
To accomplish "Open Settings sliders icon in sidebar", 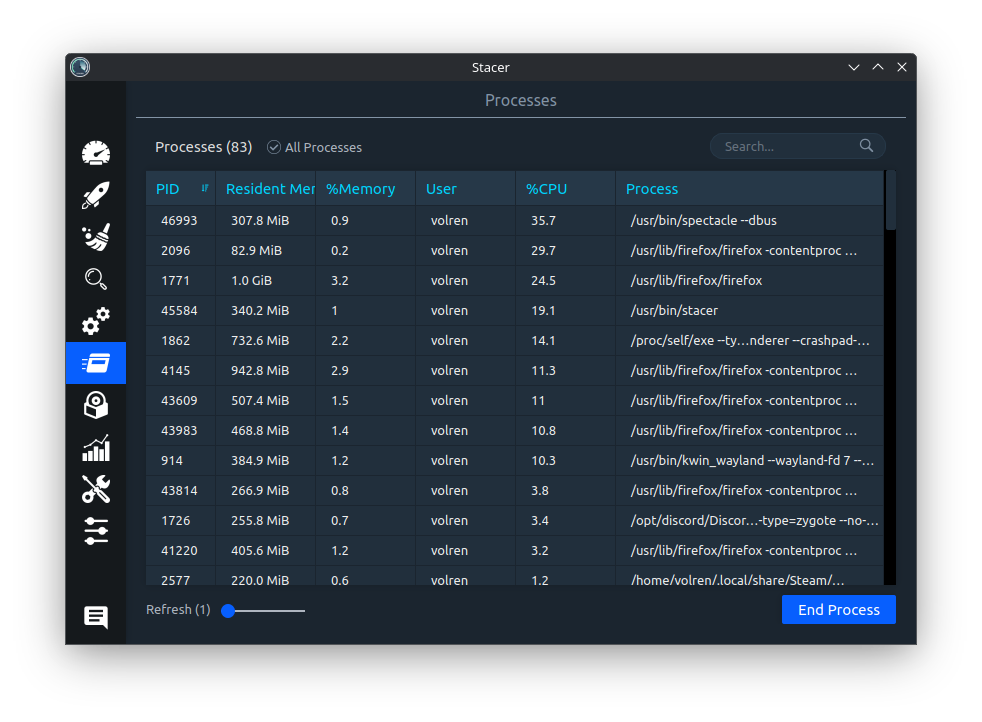I will 96,531.
